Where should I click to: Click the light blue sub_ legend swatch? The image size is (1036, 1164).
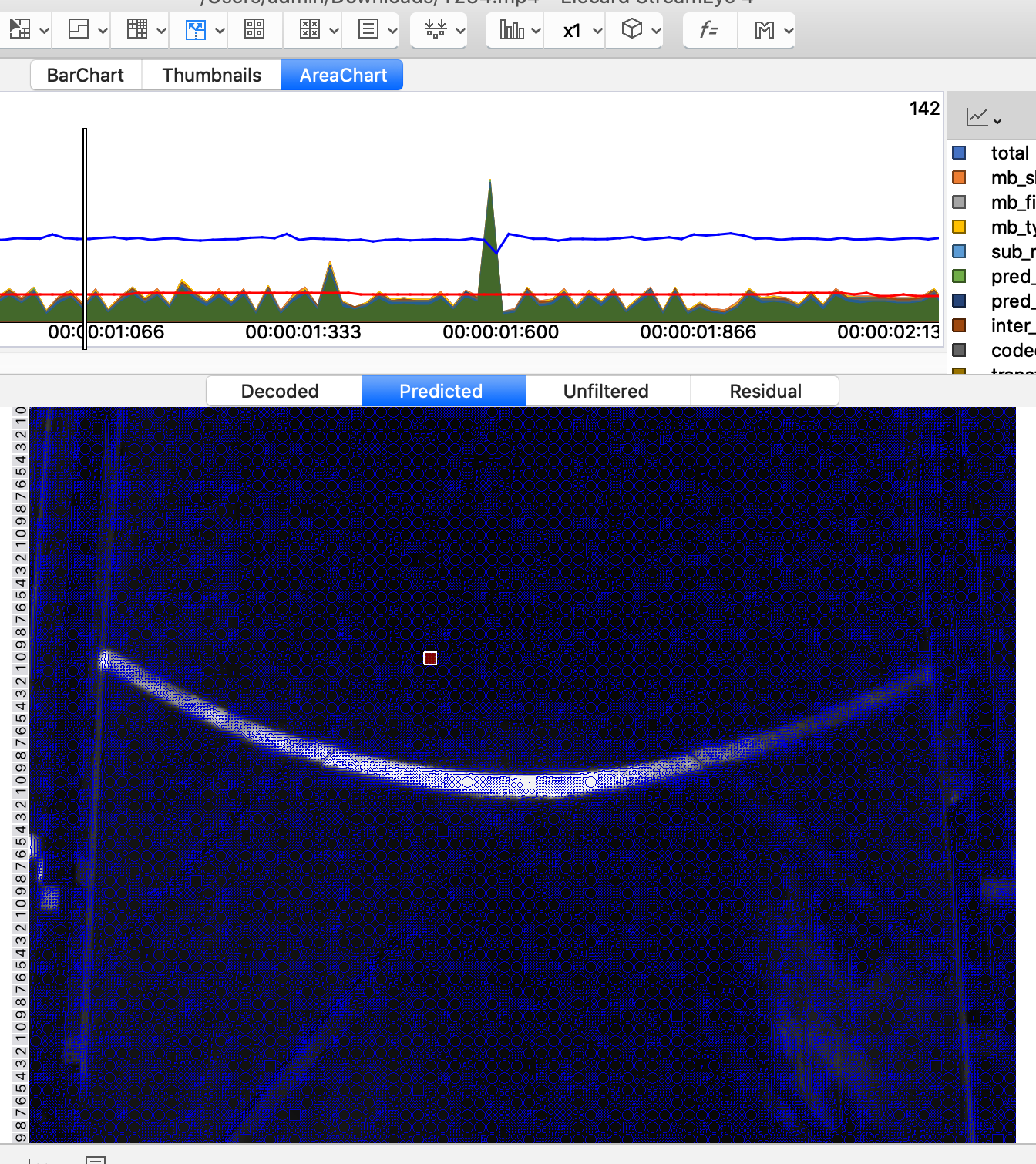pyautogui.click(x=959, y=251)
